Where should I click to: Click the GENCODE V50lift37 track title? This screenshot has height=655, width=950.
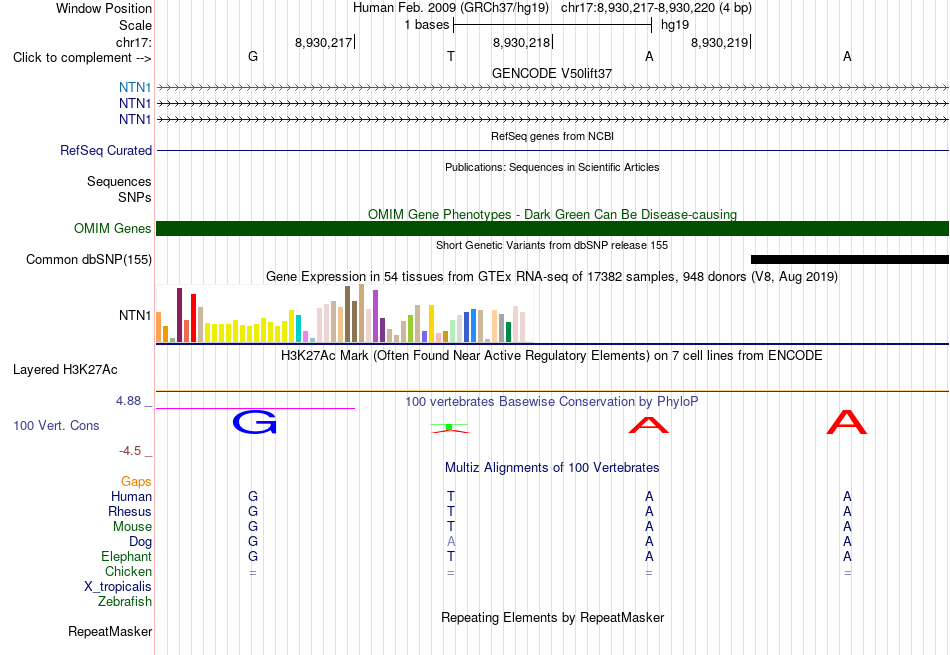[552, 73]
